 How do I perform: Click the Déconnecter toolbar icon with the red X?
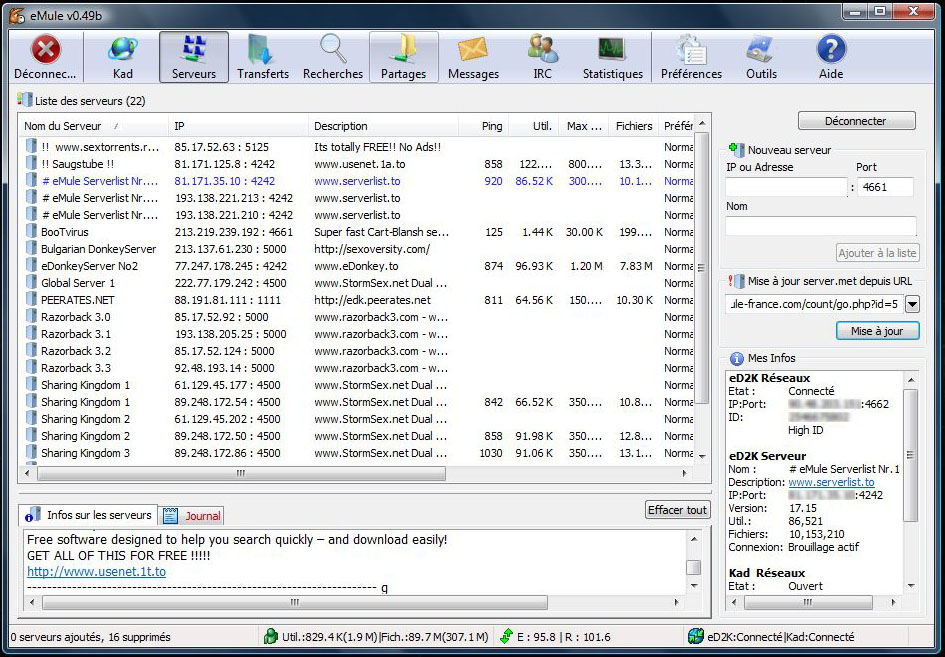[x=46, y=57]
